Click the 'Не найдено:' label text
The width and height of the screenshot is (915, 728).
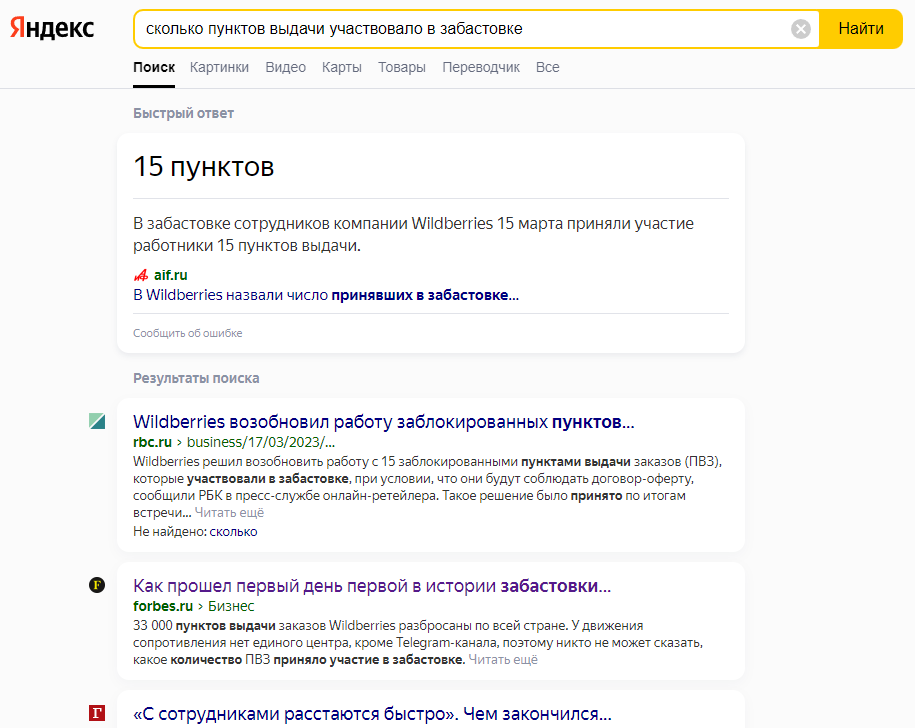[x=170, y=531]
